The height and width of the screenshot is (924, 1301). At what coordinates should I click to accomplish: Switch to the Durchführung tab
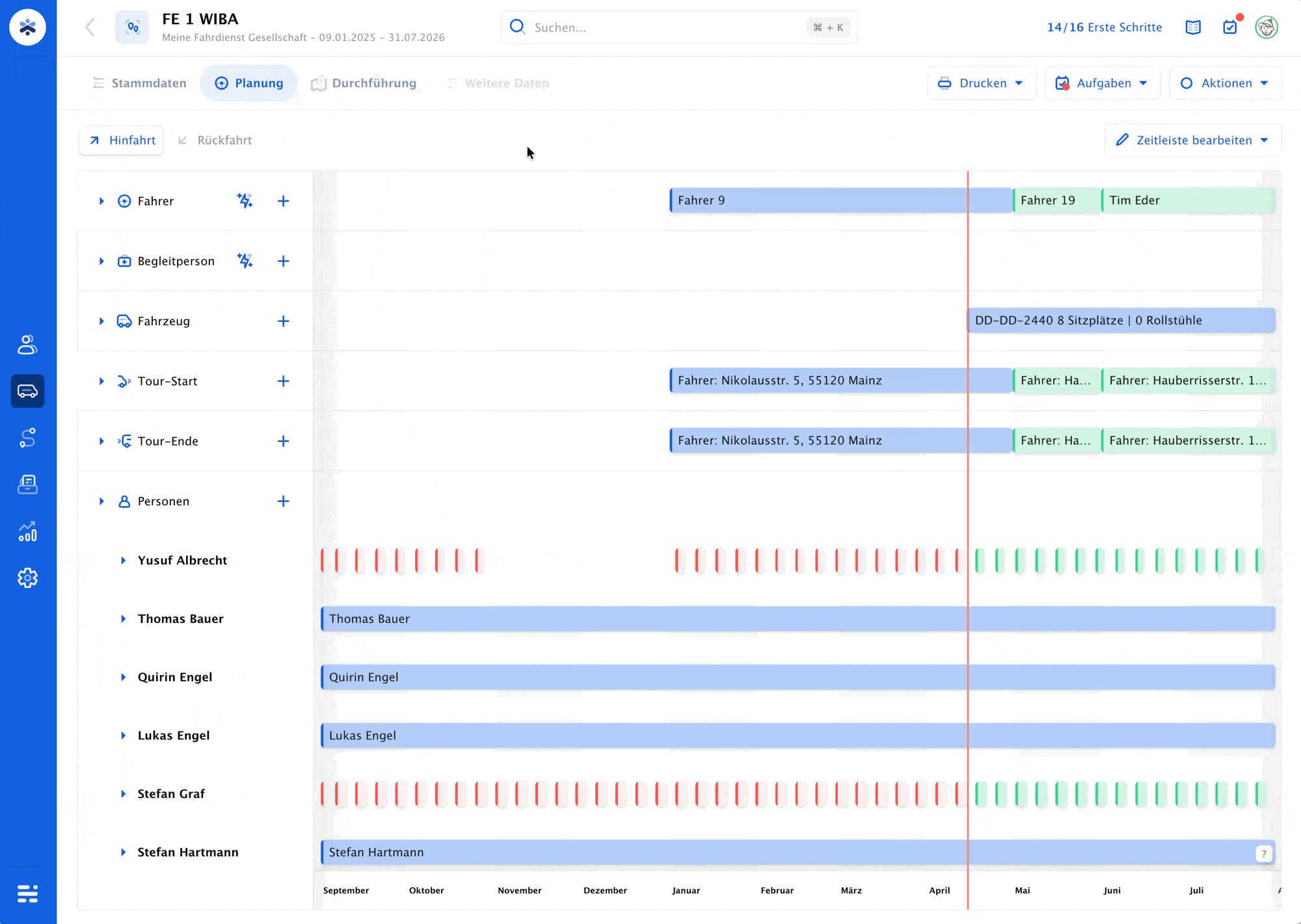[x=364, y=83]
